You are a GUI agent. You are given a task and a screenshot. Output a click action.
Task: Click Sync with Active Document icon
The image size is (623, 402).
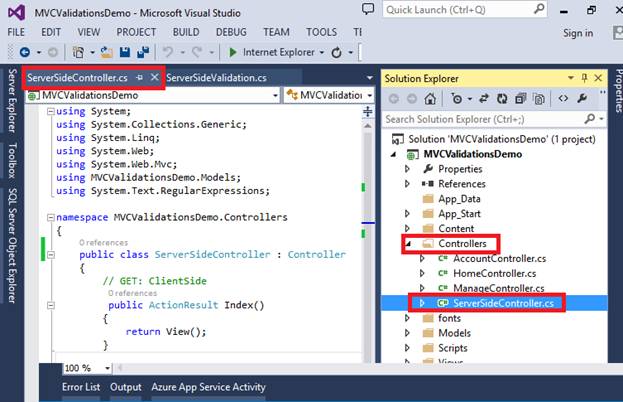coord(484,99)
